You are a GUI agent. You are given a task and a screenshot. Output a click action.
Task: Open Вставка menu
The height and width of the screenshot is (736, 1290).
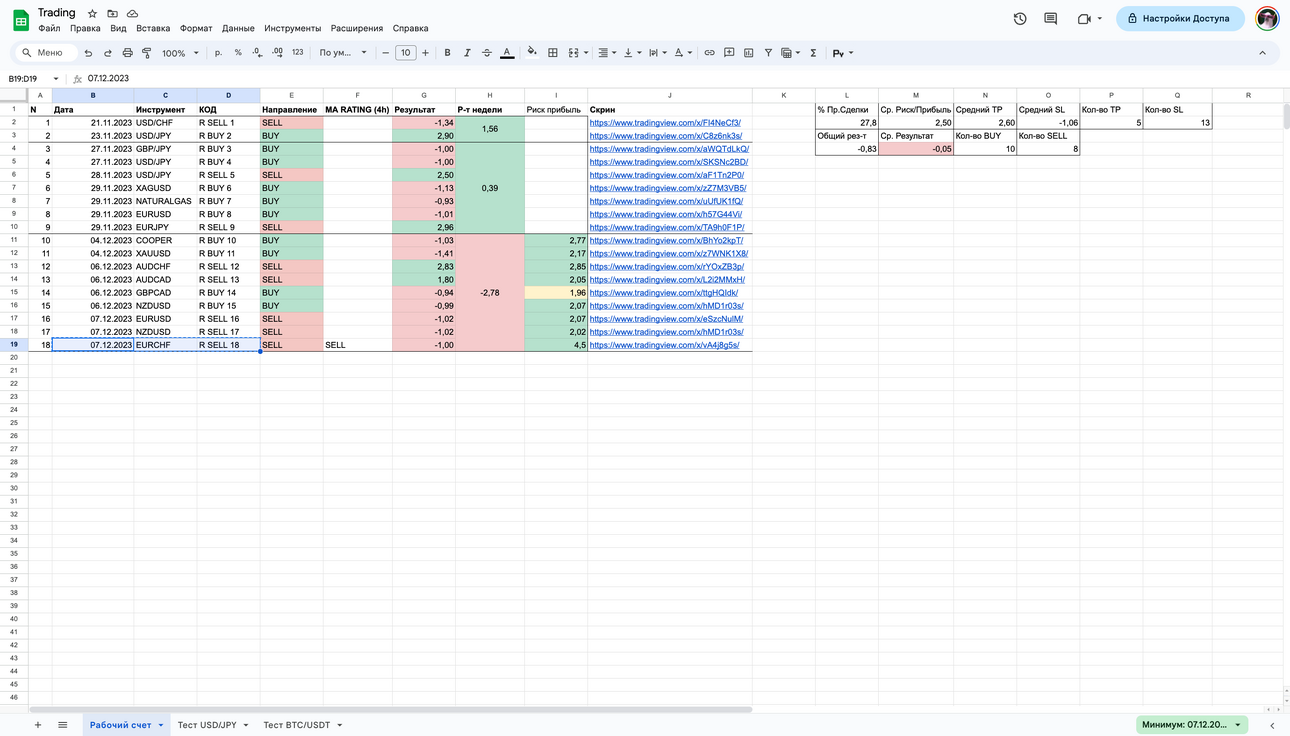pyautogui.click(x=153, y=28)
